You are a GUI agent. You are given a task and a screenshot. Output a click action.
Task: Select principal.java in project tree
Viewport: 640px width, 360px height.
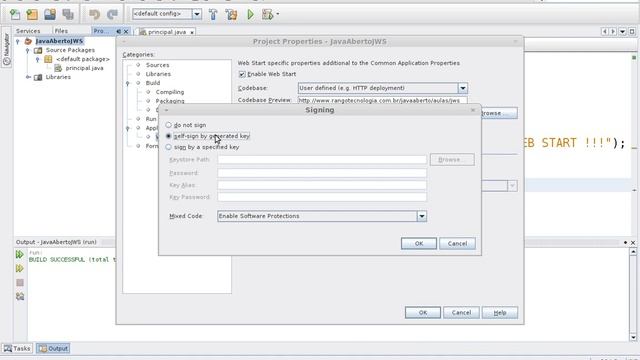click(x=84, y=68)
